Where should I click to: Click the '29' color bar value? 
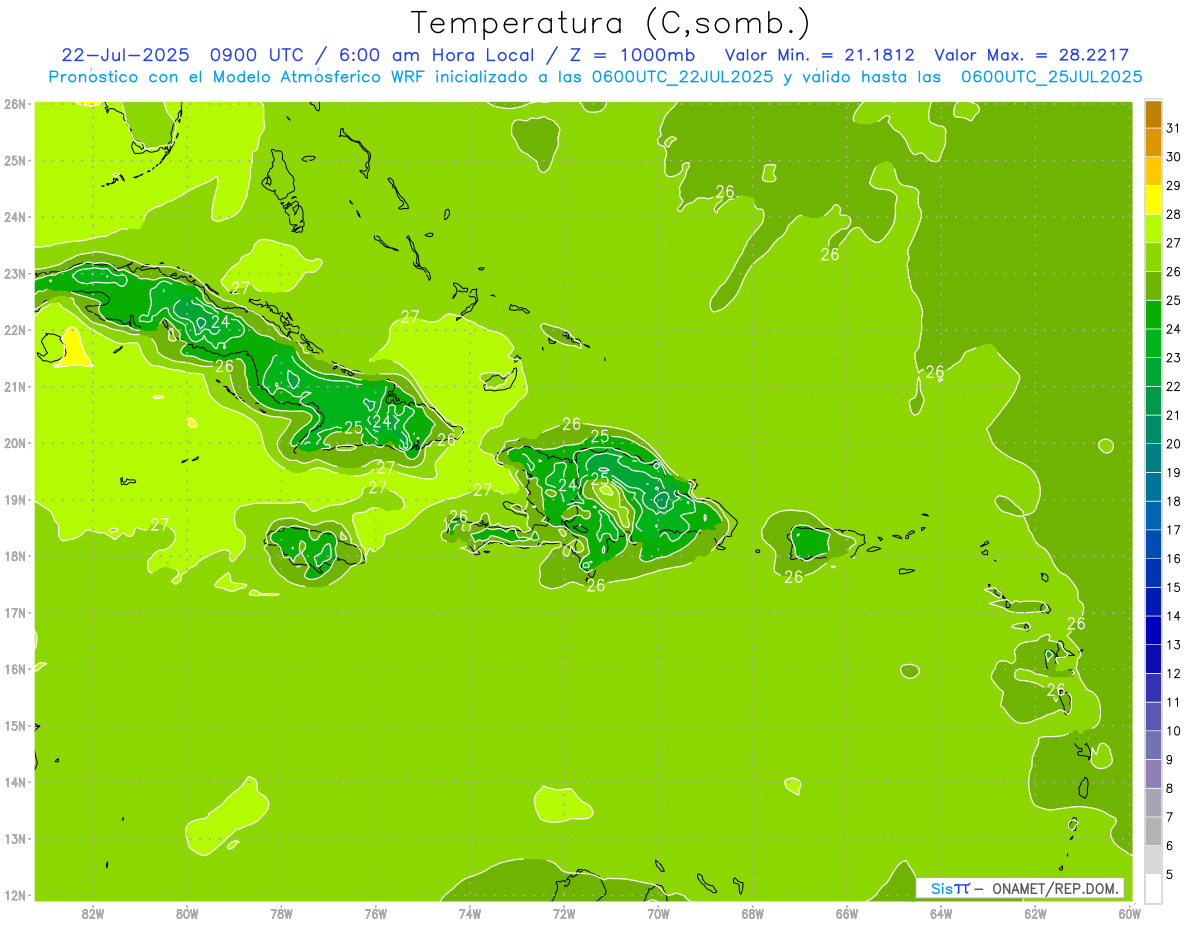click(x=1173, y=185)
